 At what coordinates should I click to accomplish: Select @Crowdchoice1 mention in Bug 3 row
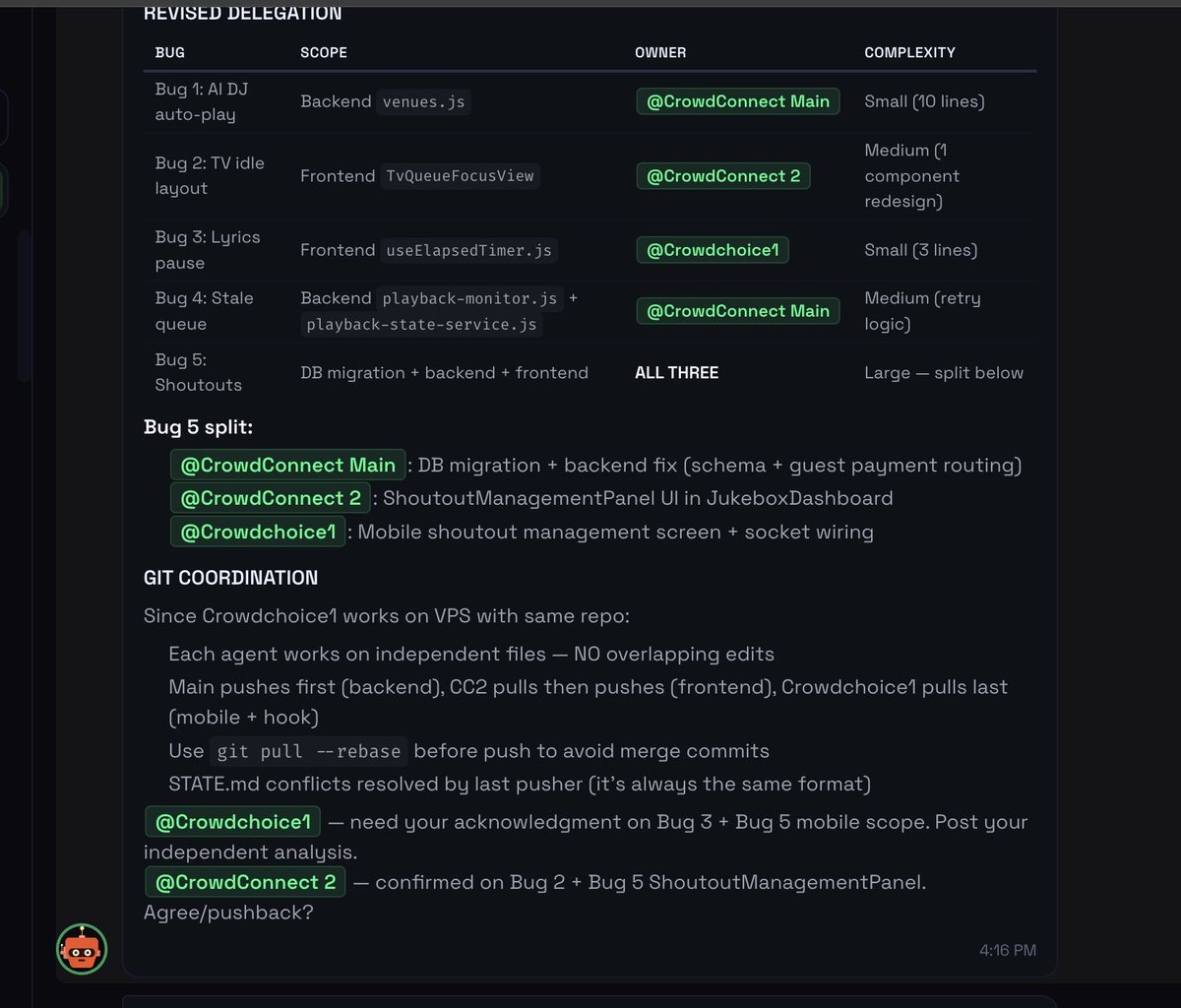(x=713, y=250)
